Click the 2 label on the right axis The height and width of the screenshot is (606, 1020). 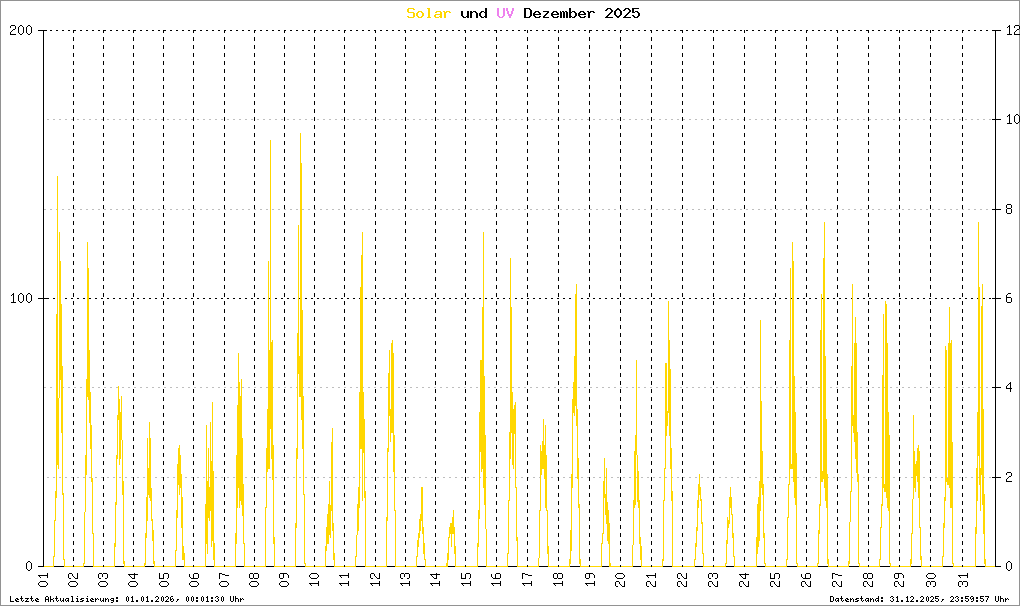tap(1010, 477)
